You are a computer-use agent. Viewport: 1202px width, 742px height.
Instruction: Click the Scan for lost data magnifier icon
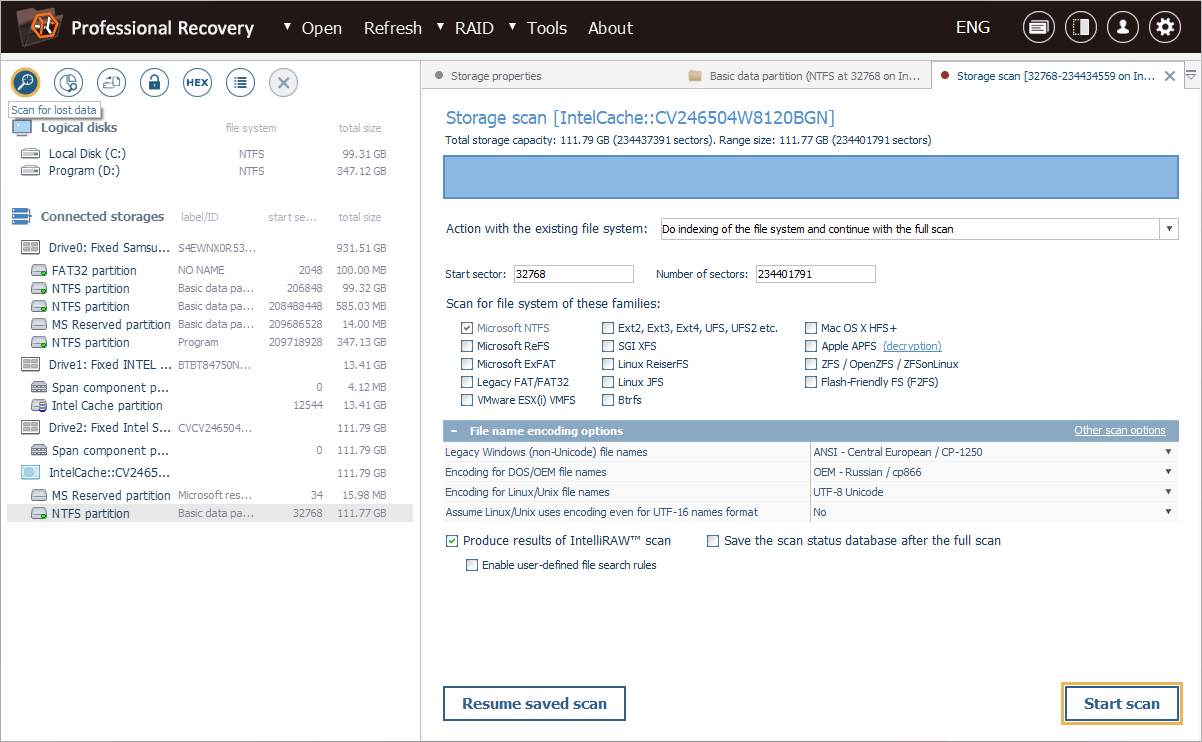pyautogui.click(x=25, y=82)
